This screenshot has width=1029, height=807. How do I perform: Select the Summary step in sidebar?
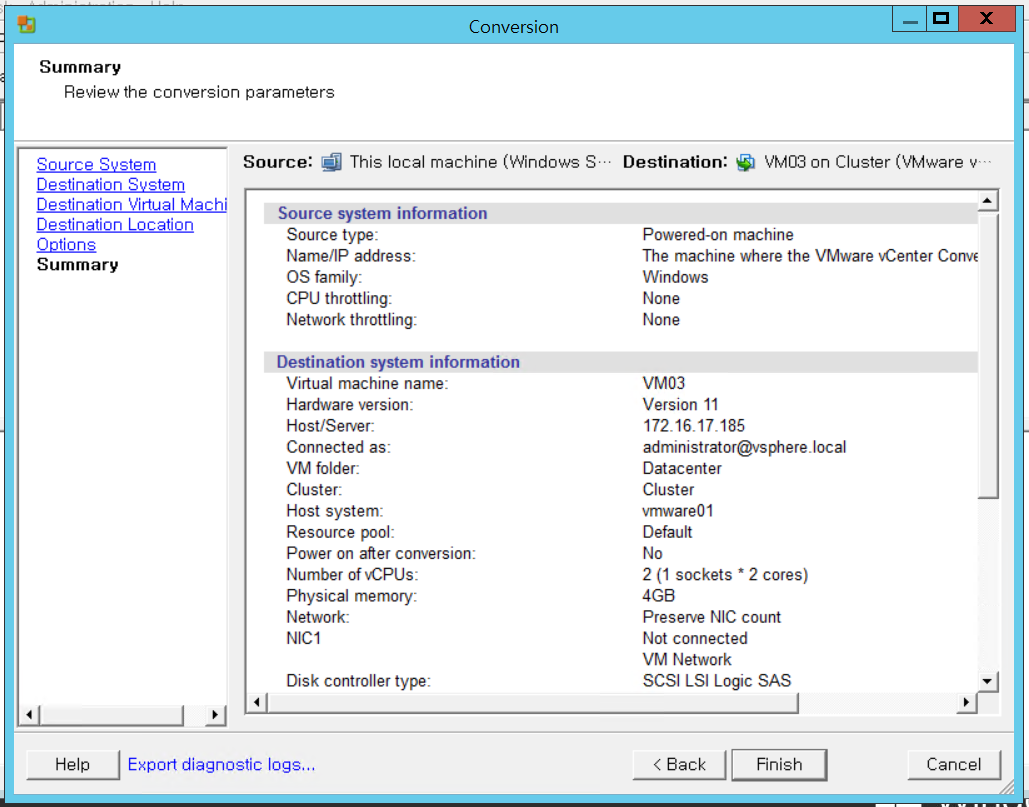pyautogui.click(x=77, y=264)
